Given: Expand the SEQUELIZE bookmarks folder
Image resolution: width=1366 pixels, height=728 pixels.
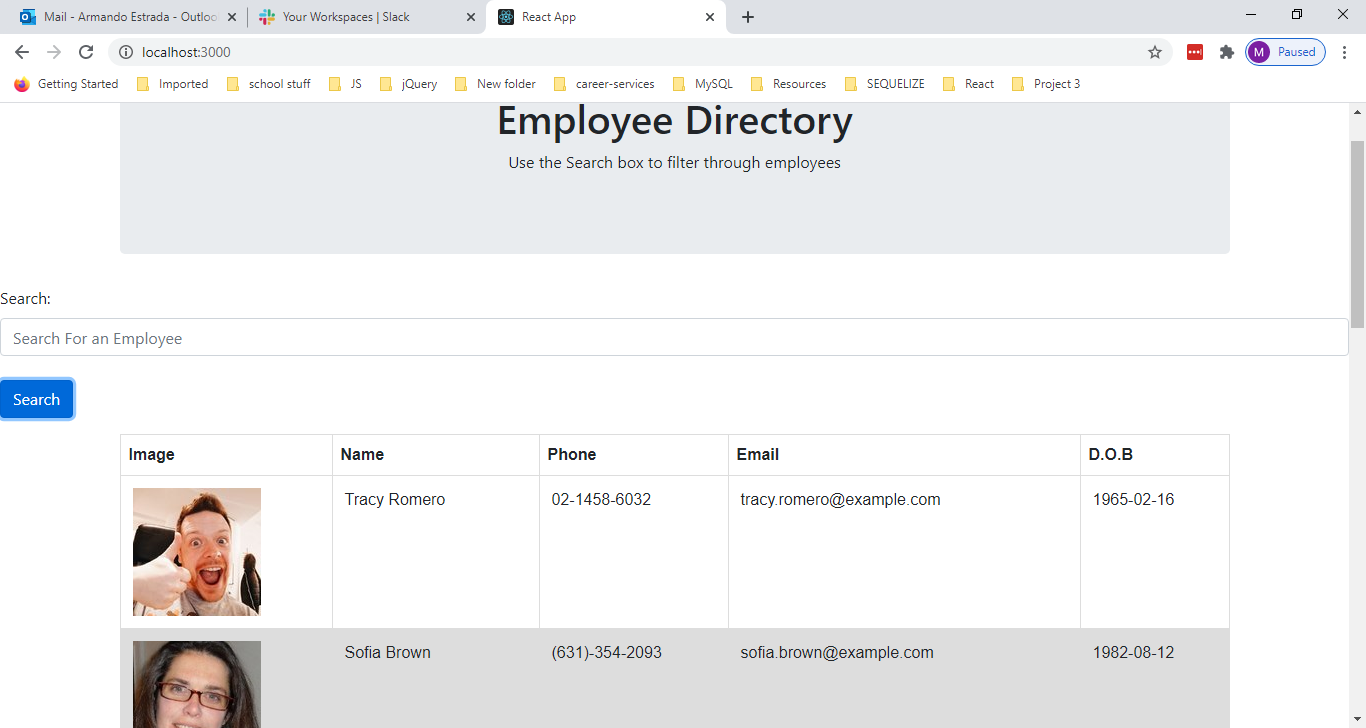Looking at the screenshot, I should pos(884,84).
